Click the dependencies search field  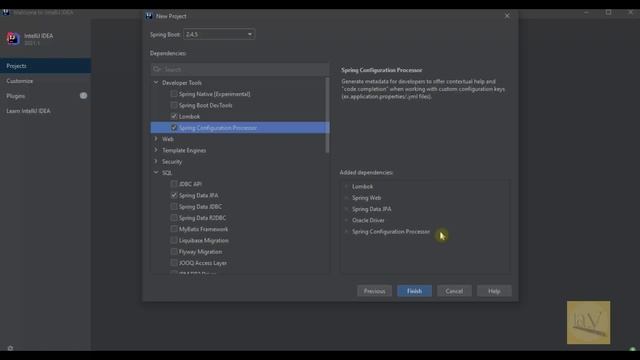point(240,69)
